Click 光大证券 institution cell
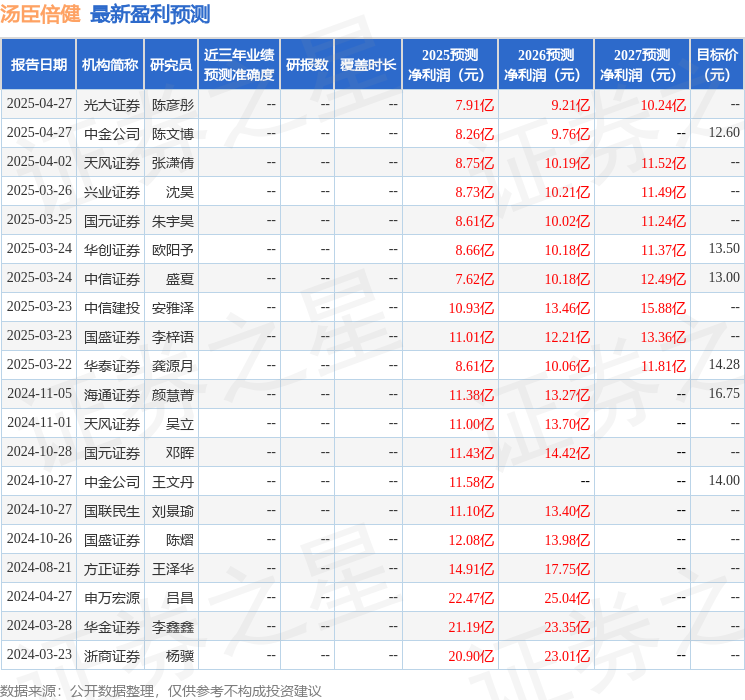This screenshot has width=745, height=700. click(112, 105)
